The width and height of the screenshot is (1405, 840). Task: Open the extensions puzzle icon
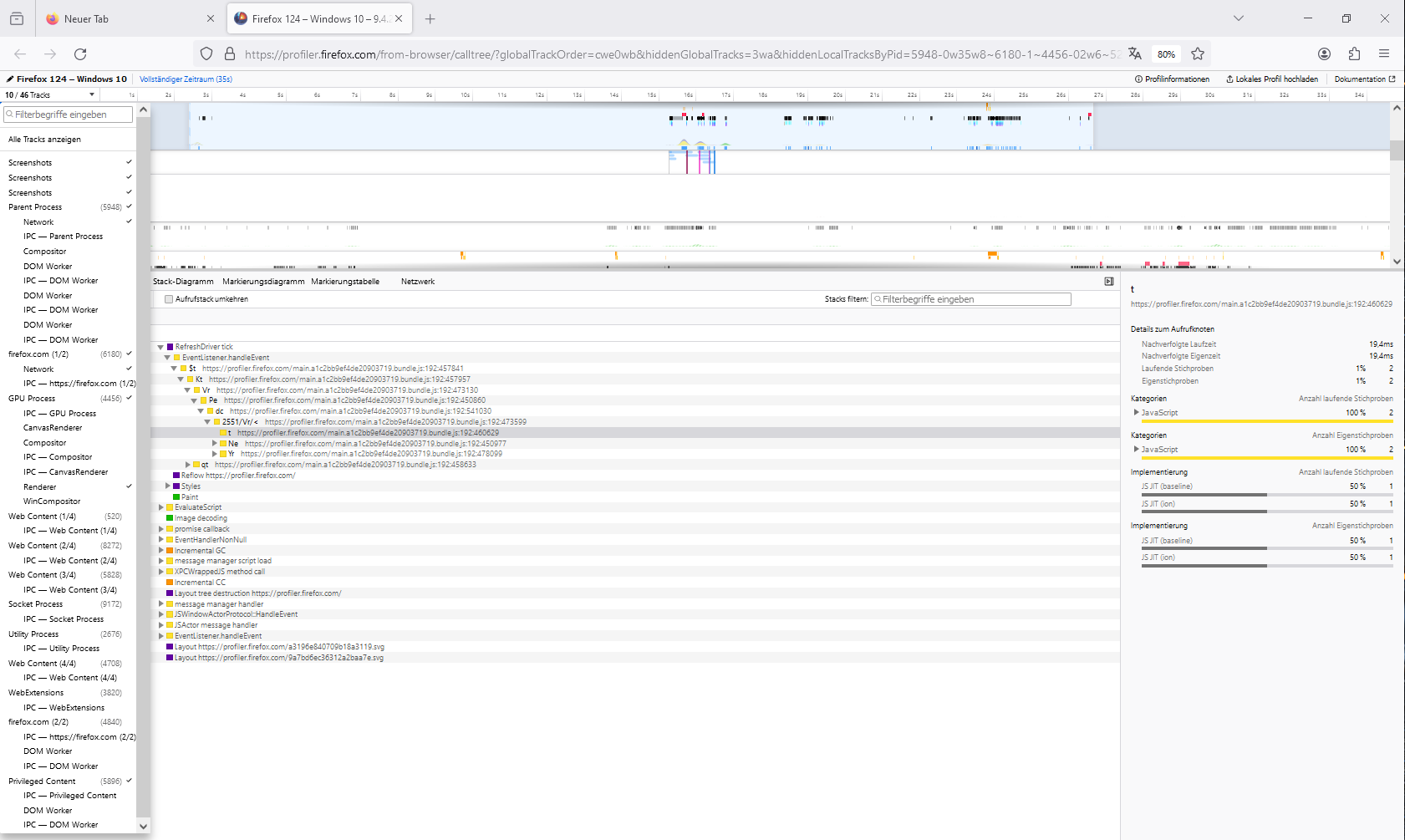[1354, 53]
